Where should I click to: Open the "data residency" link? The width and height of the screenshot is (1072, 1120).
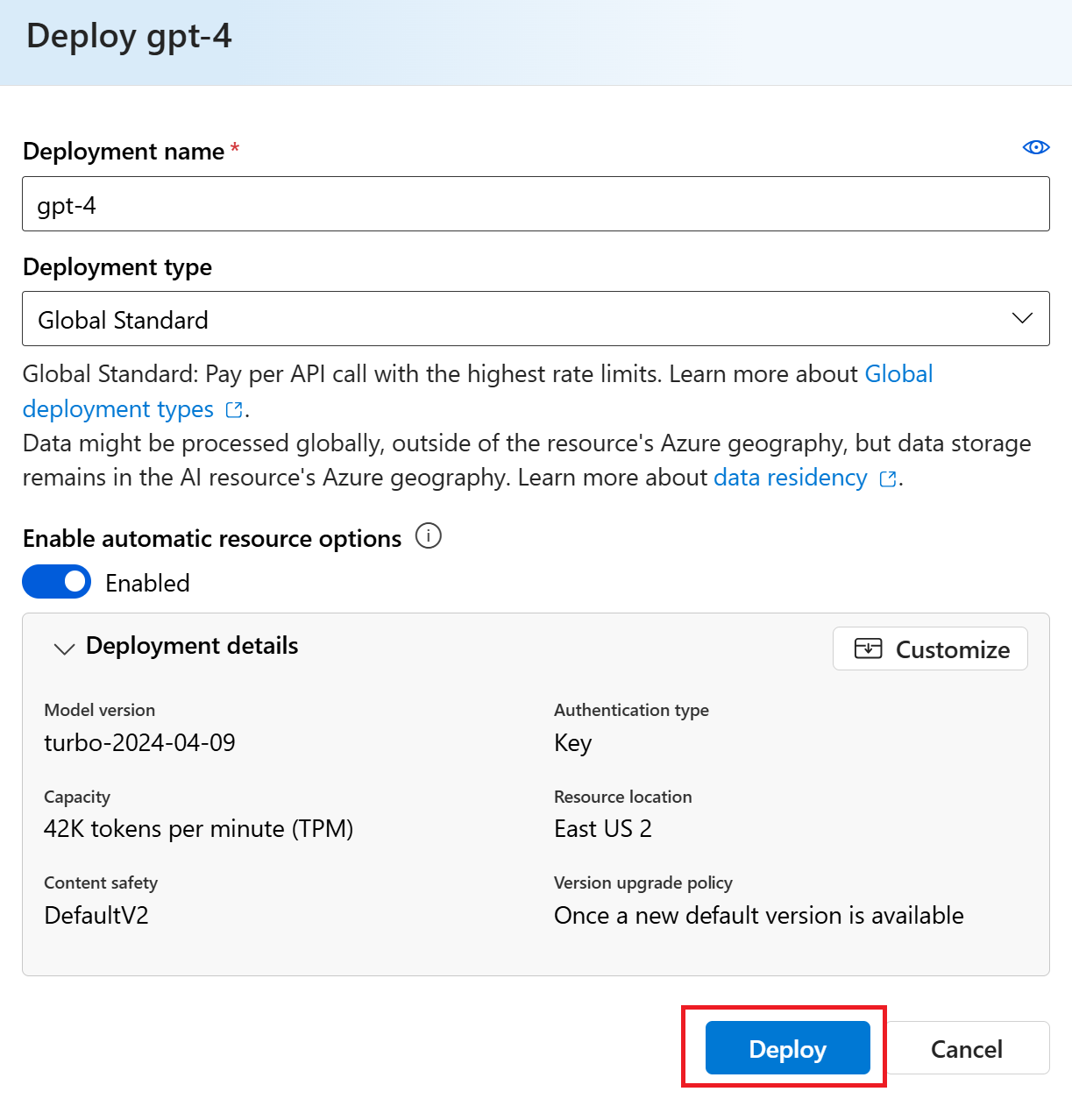click(790, 478)
